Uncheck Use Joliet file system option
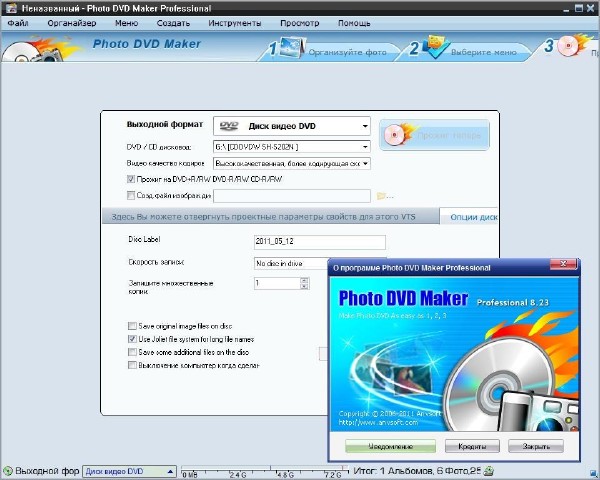 (132, 339)
